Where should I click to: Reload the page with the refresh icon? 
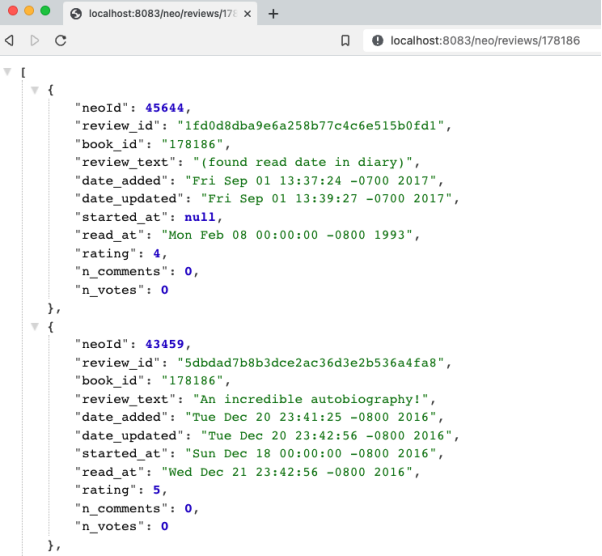pos(61,40)
